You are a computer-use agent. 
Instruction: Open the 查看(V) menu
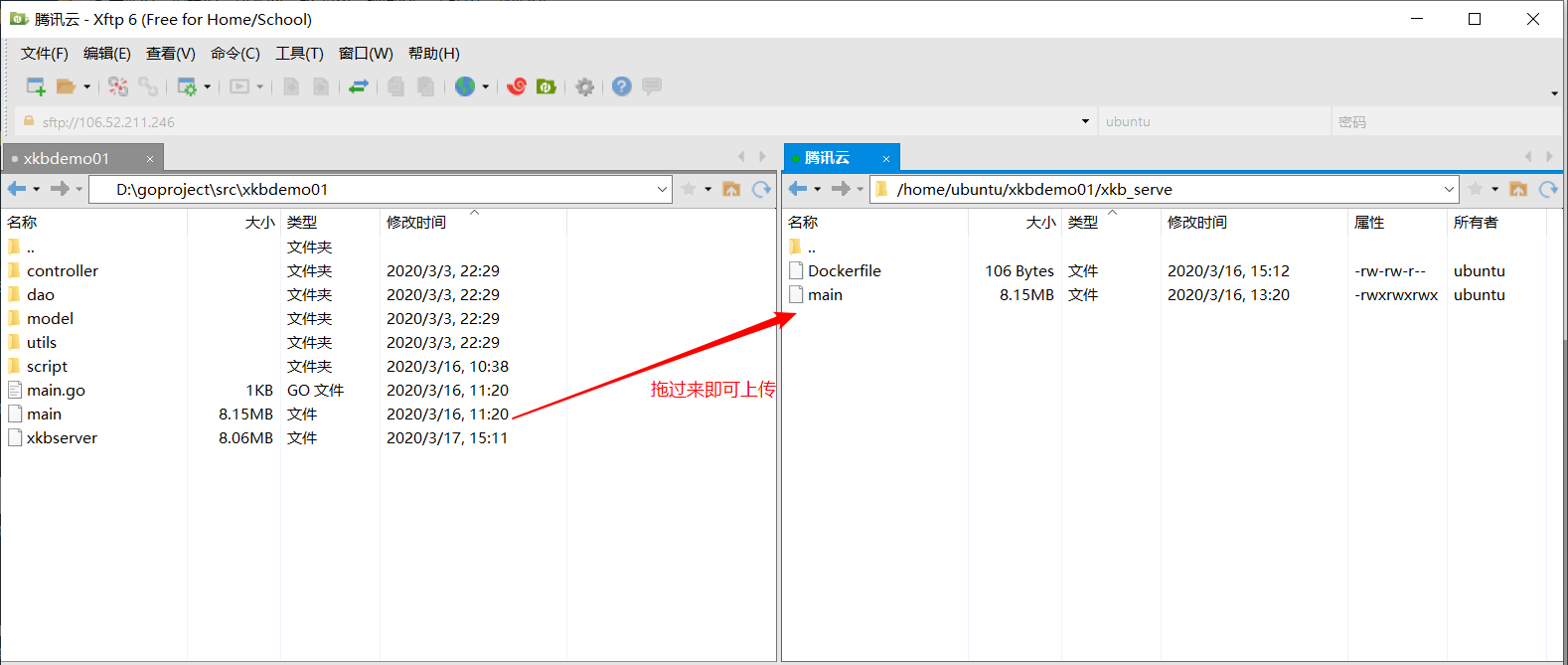pyautogui.click(x=171, y=54)
